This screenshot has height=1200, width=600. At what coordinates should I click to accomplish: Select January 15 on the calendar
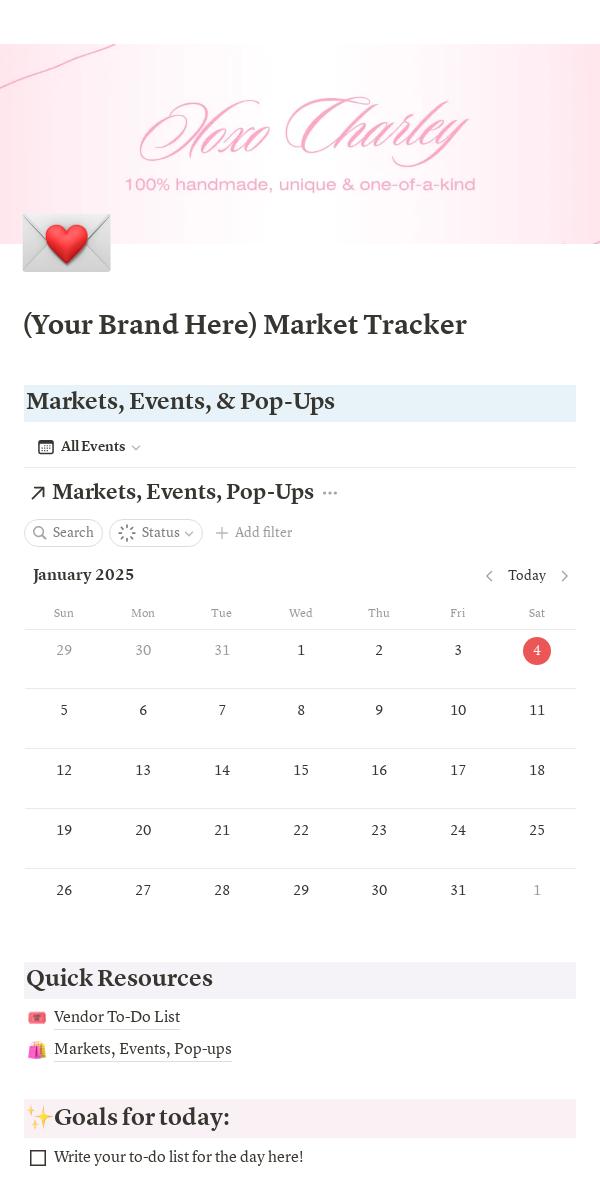301,770
